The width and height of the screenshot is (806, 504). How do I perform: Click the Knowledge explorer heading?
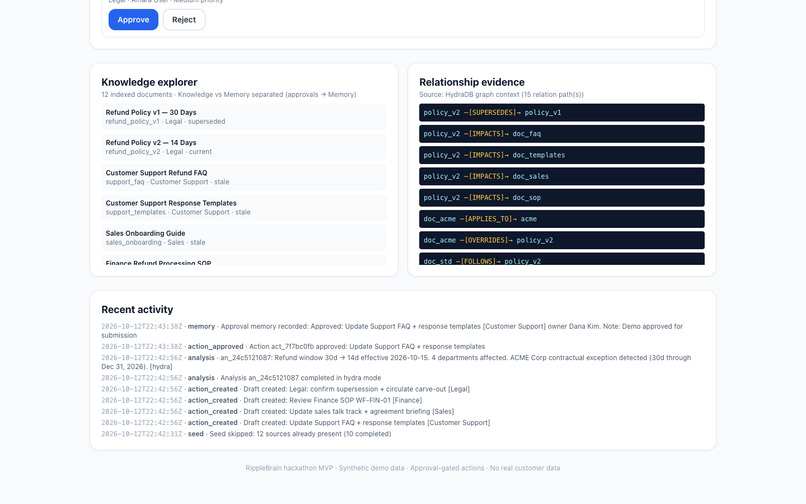[149, 82]
